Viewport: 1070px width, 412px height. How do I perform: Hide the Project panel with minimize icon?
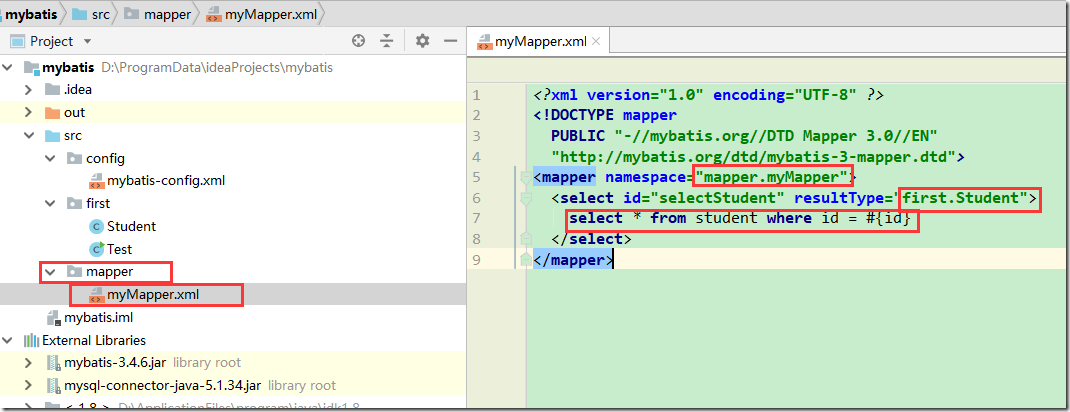pyautogui.click(x=450, y=41)
